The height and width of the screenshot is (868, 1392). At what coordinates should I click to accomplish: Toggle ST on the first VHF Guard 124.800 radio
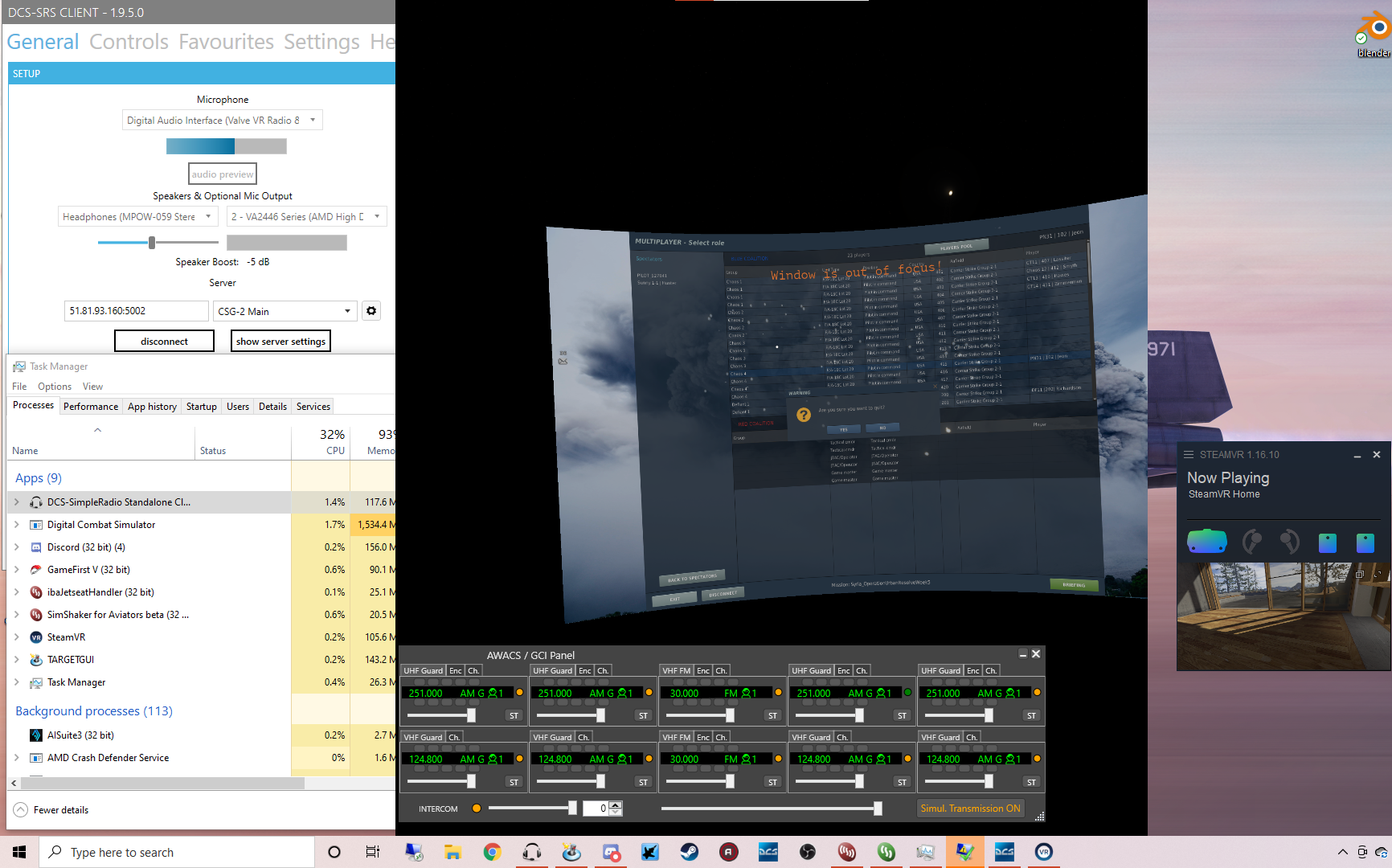514,782
